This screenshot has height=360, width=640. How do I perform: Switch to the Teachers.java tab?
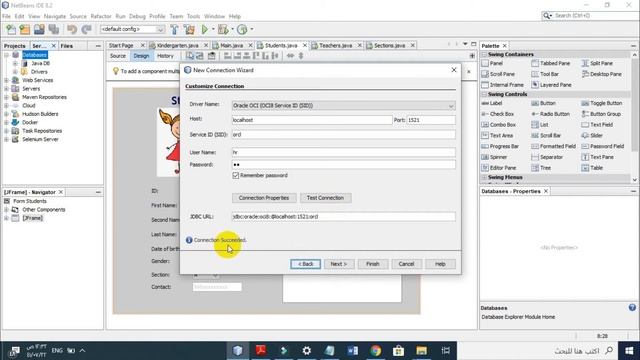(x=336, y=45)
